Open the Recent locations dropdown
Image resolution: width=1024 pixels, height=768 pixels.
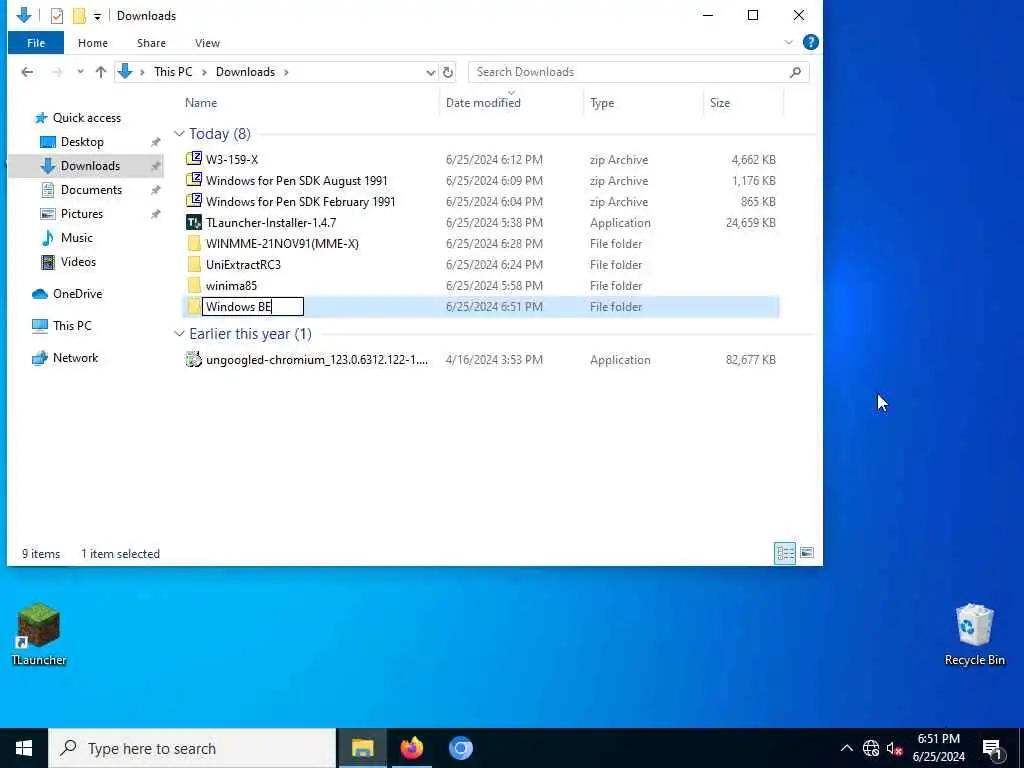[80, 72]
